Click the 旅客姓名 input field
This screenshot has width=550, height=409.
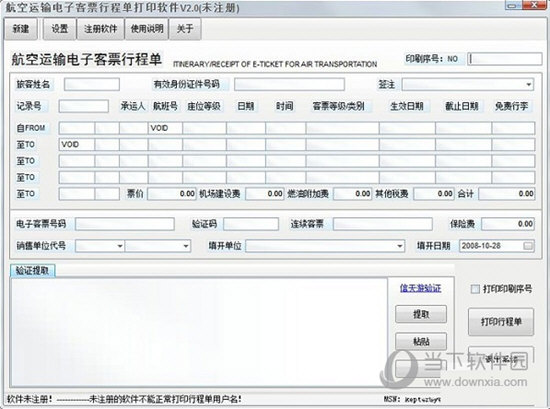92,84
